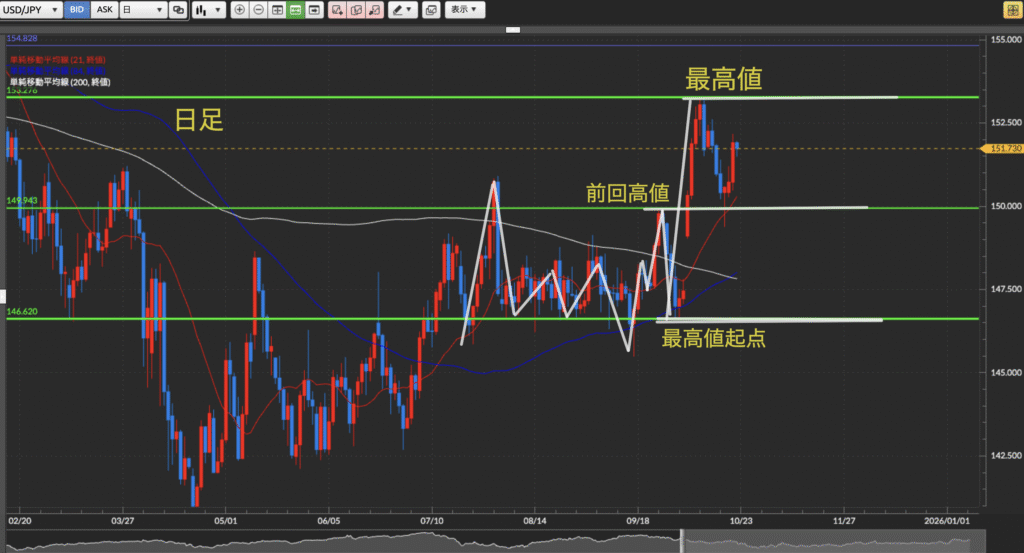Open the 表示 display menu
Image resolution: width=1024 pixels, height=553 pixels.
pyautogui.click(x=464, y=10)
